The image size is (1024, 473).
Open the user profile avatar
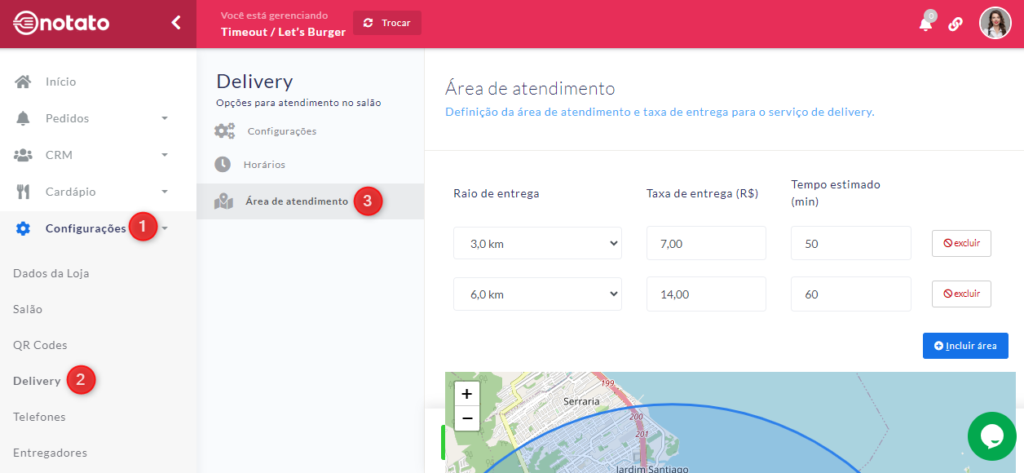[x=995, y=23]
